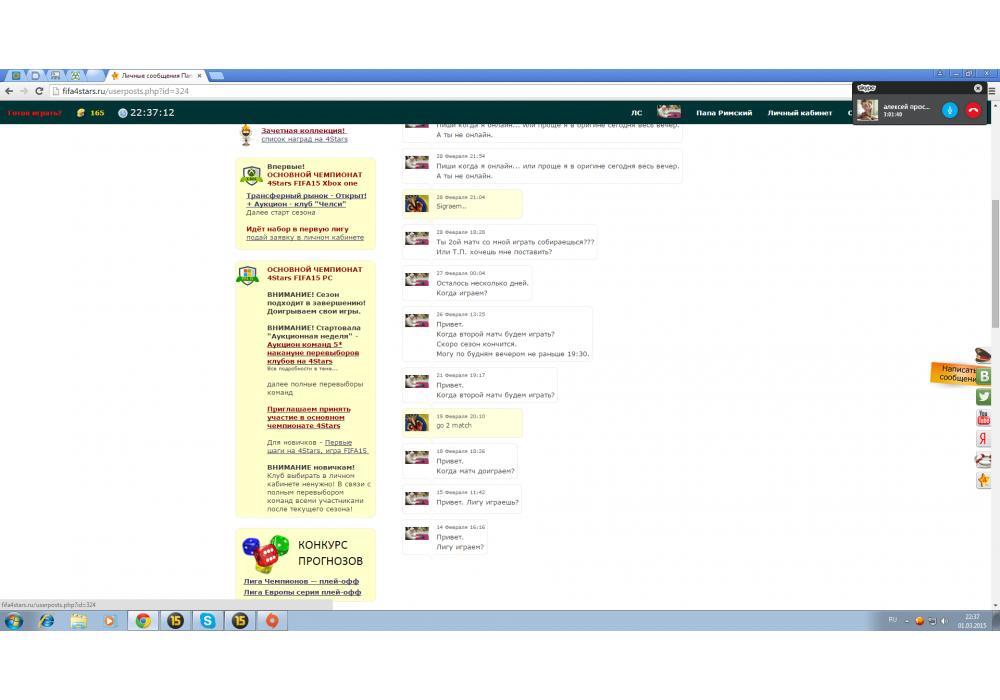Open ЛС private messages in navbar
This screenshot has width=1000, height=700.
pos(637,113)
